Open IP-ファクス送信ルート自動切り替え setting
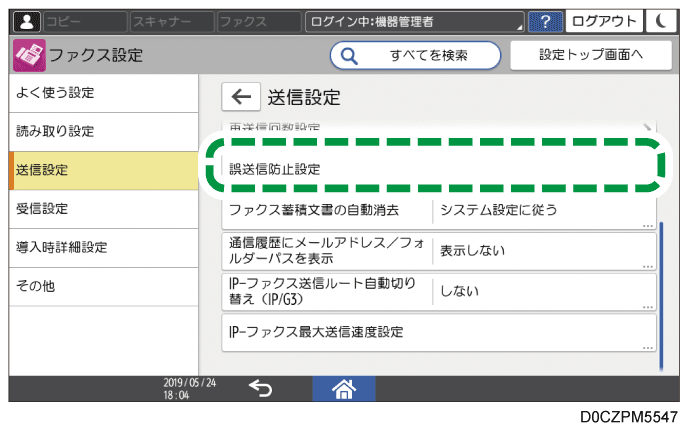This screenshot has height=427, width=687. click(439, 292)
